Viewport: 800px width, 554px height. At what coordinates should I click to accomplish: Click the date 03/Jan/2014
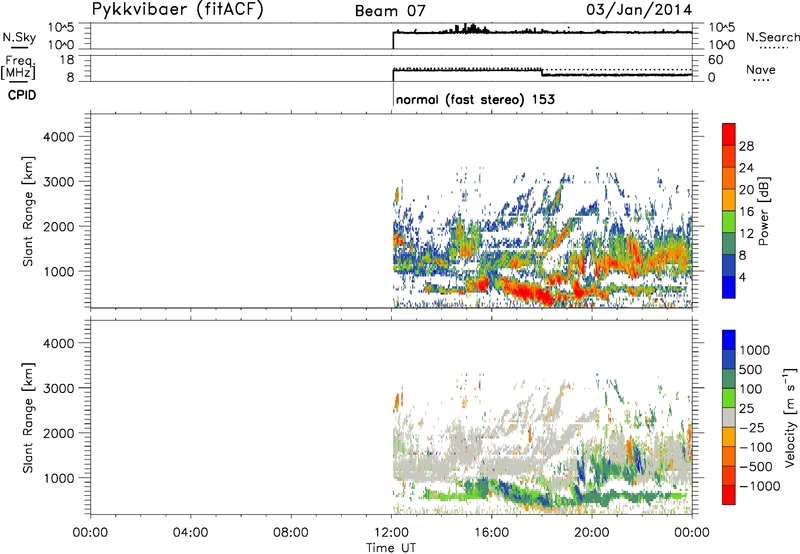click(x=639, y=10)
